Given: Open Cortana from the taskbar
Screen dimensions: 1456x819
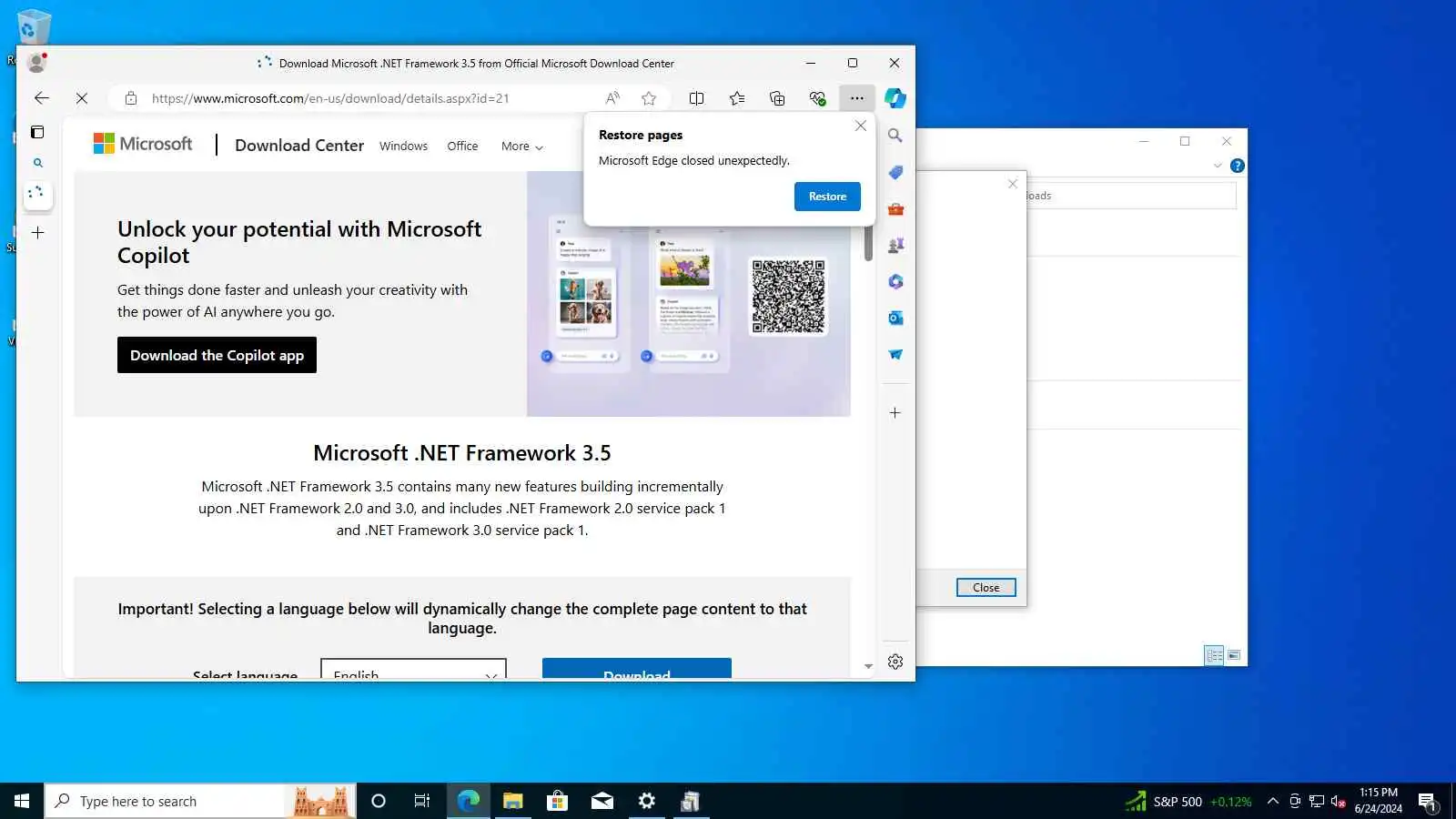Looking at the screenshot, I should (379, 801).
